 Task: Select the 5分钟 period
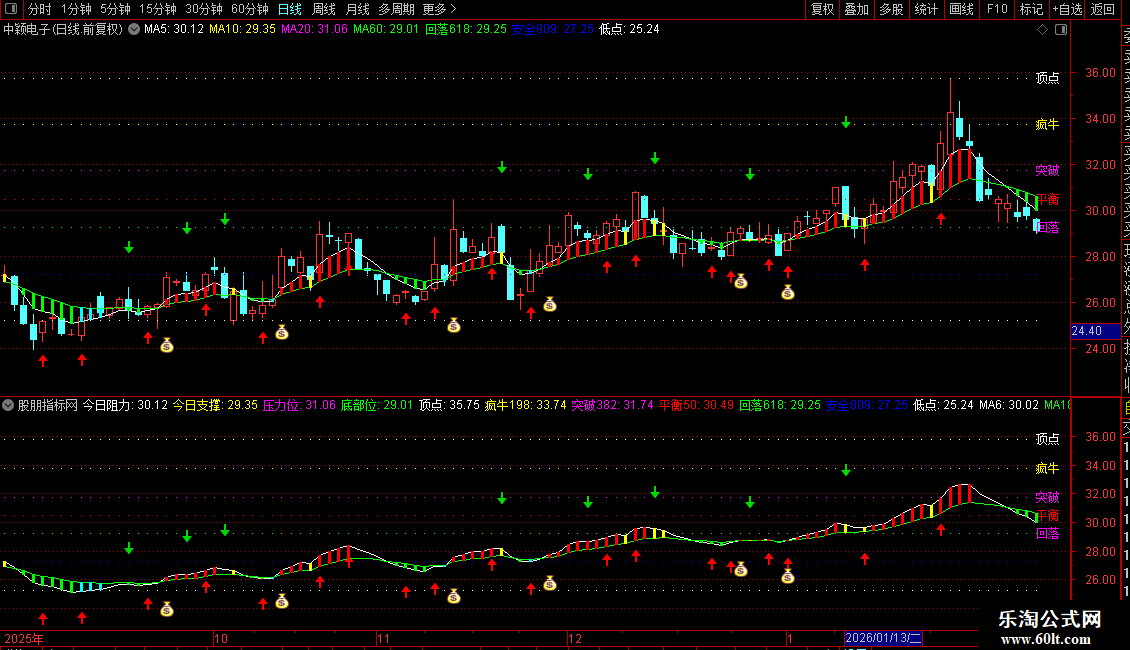coord(115,9)
